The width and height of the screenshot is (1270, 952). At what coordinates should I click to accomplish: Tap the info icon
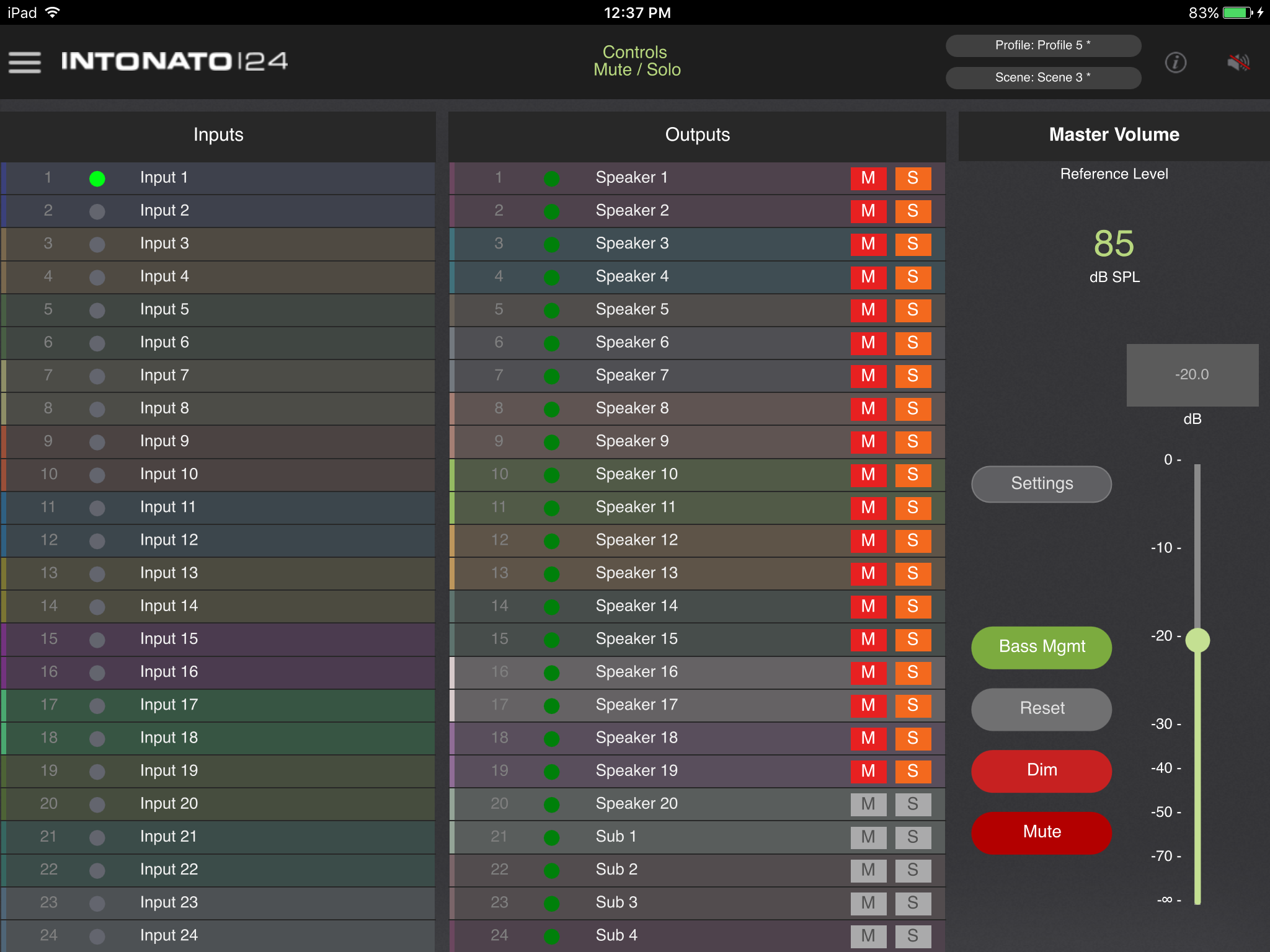(1175, 62)
